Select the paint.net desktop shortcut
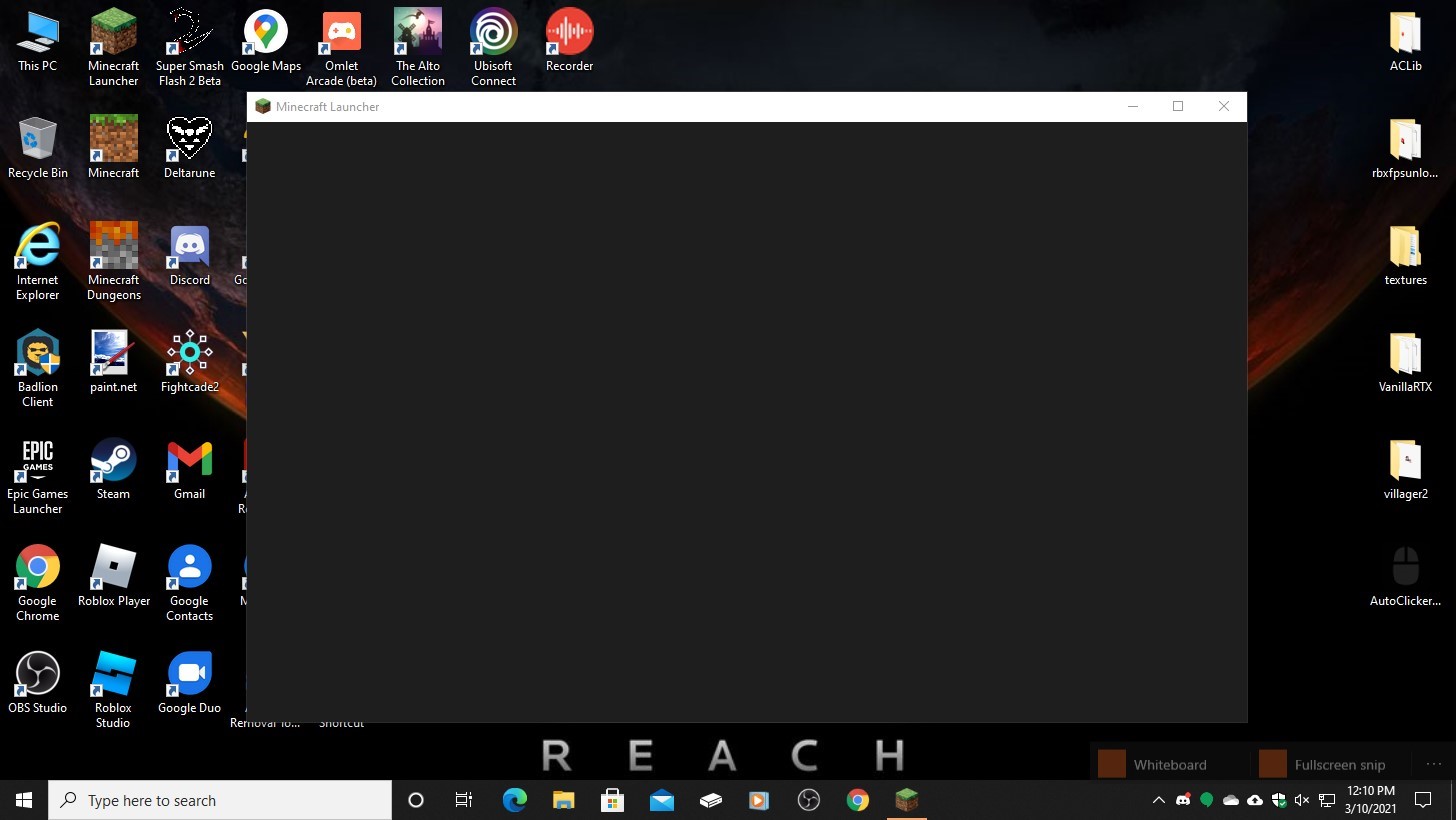Viewport: 1456px width, 820px height. click(x=113, y=362)
